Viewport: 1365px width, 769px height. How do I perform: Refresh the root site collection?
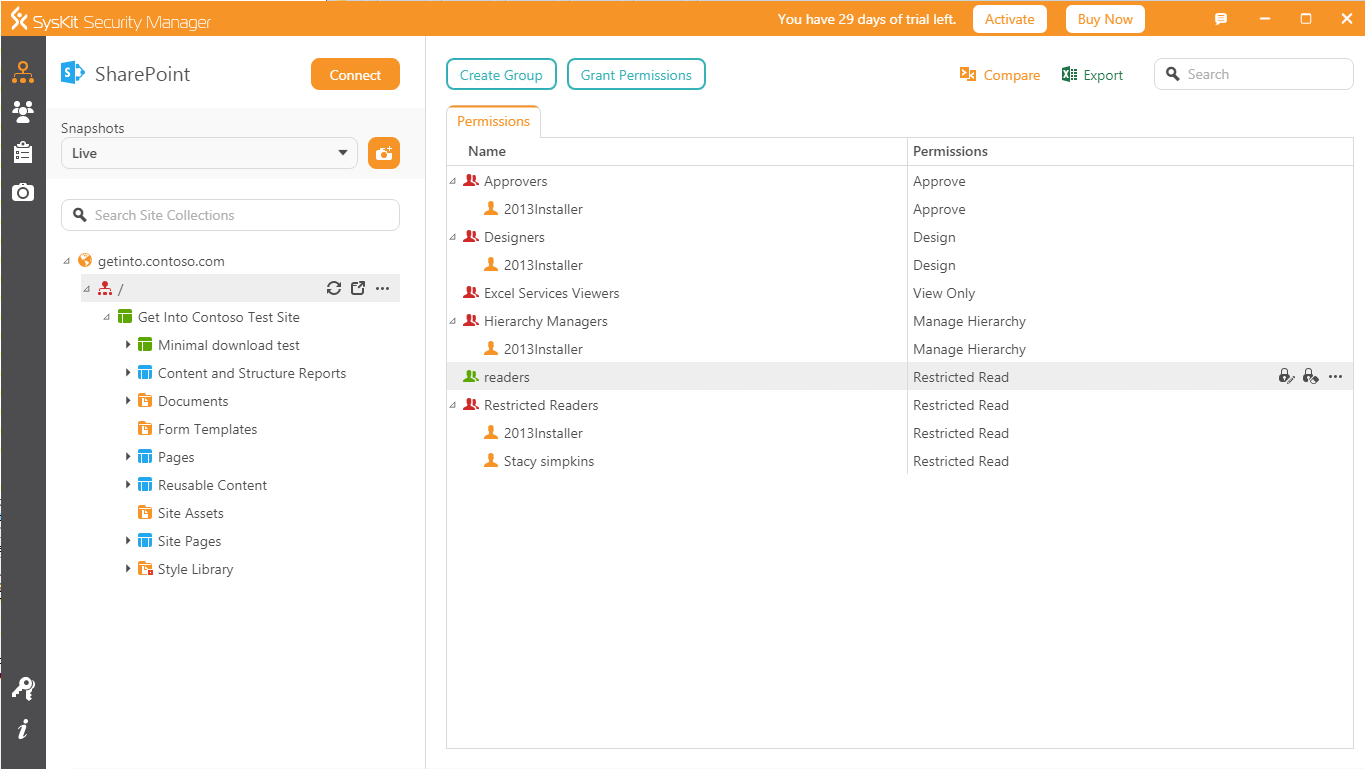pyautogui.click(x=334, y=289)
